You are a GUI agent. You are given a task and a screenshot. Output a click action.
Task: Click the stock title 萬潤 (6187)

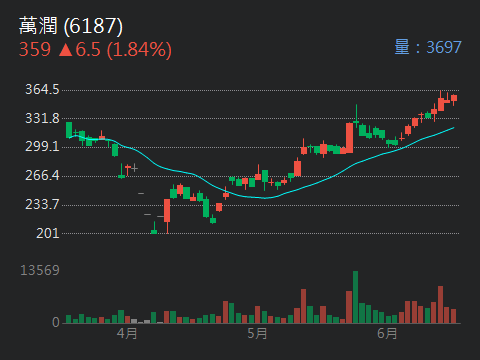coord(71,26)
